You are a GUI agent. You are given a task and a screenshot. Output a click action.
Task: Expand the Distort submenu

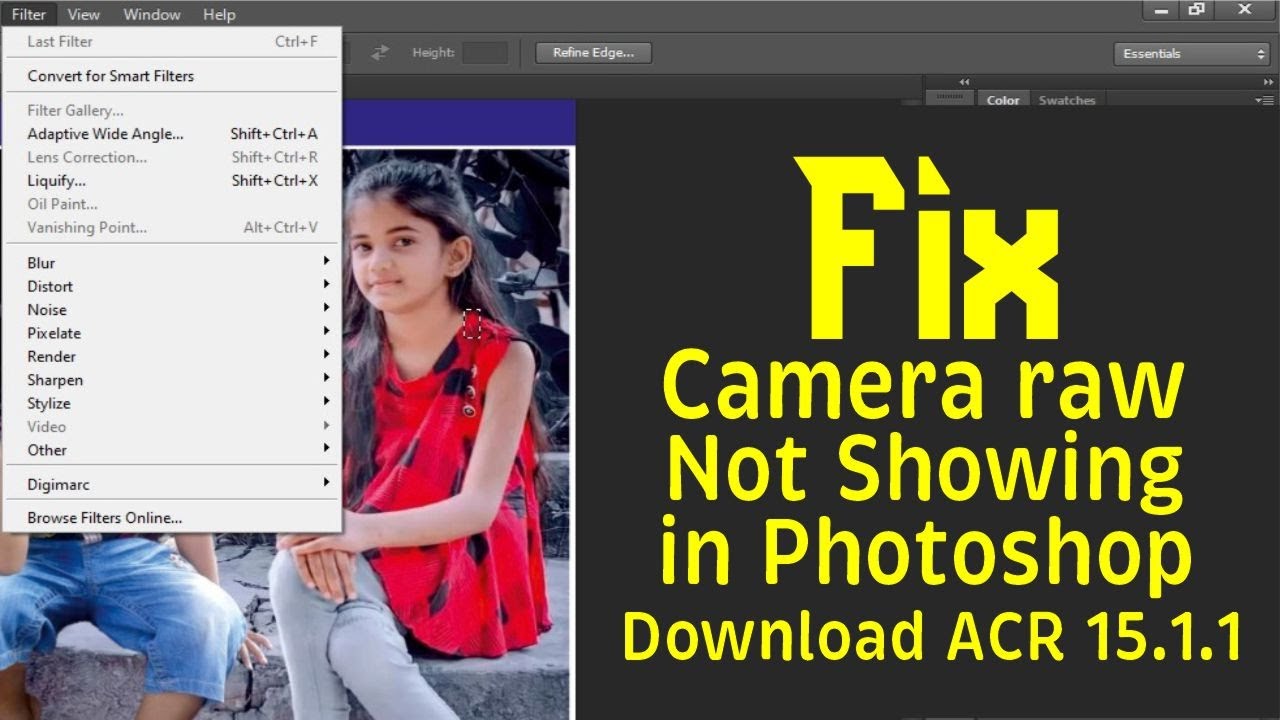[x=172, y=286]
